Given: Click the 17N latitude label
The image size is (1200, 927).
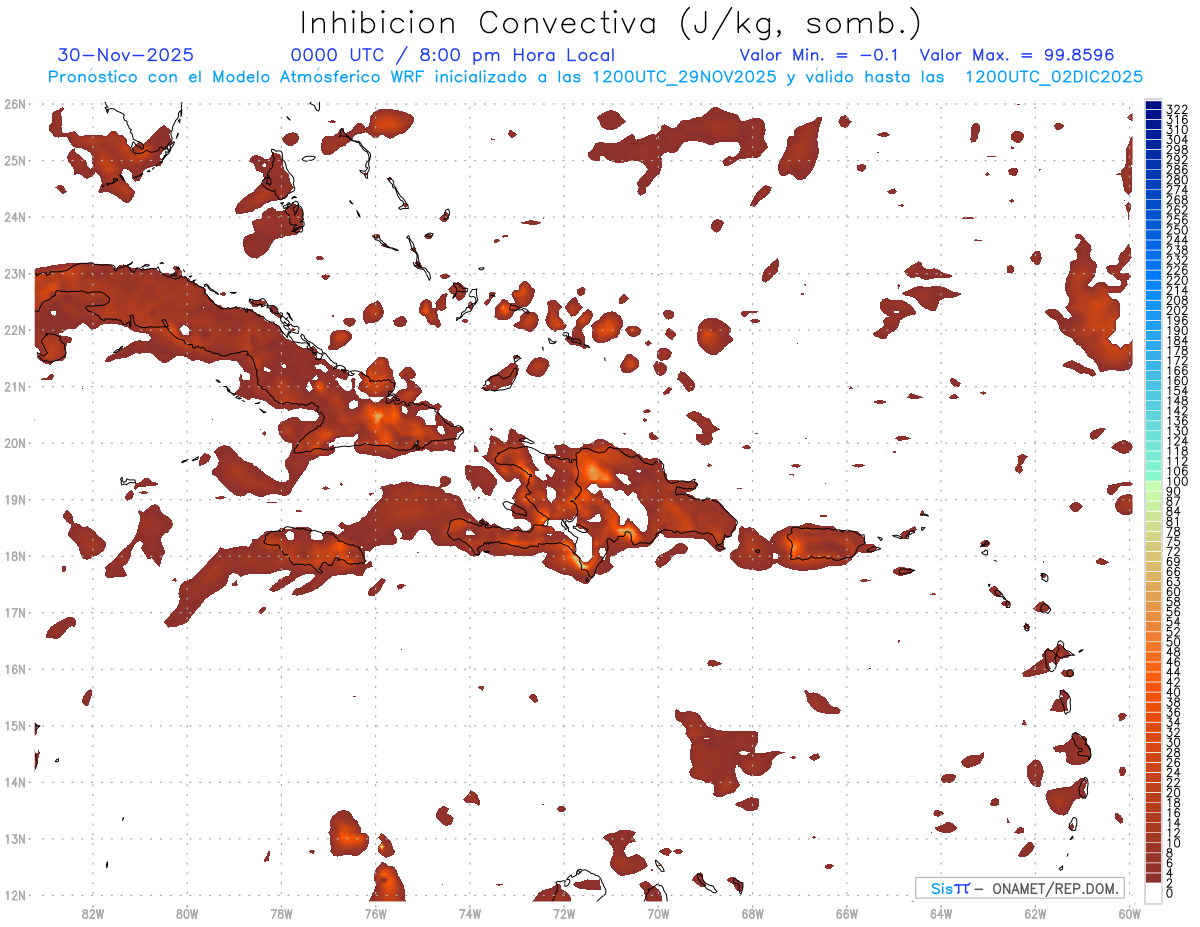Looking at the screenshot, I should [x=15, y=612].
